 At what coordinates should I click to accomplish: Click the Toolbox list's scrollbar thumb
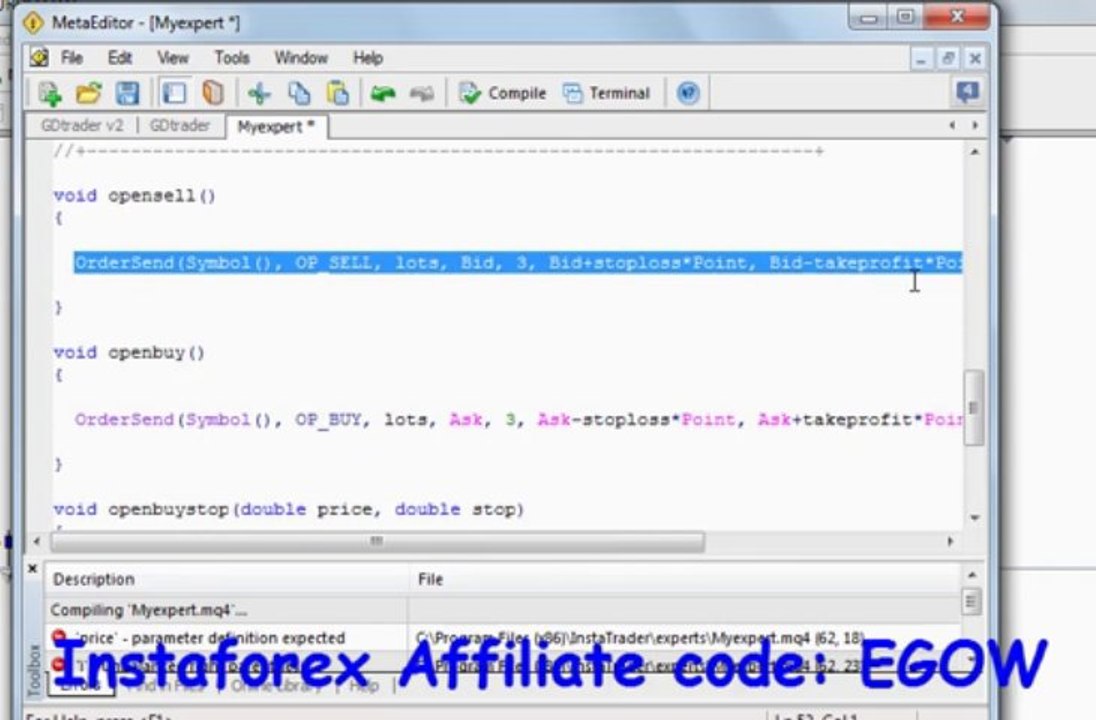coord(972,601)
